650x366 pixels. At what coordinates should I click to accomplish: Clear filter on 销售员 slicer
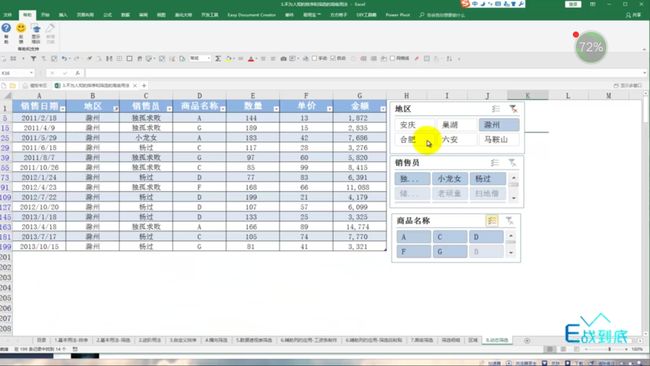tap(512, 163)
